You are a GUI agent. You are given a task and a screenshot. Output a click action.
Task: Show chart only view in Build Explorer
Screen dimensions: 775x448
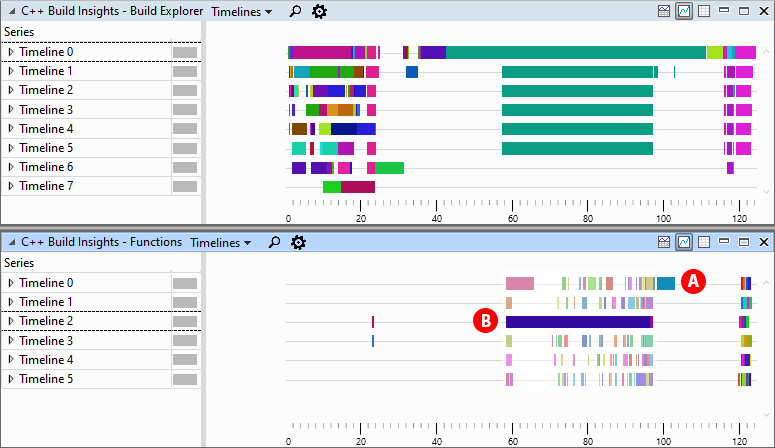click(x=684, y=11)
